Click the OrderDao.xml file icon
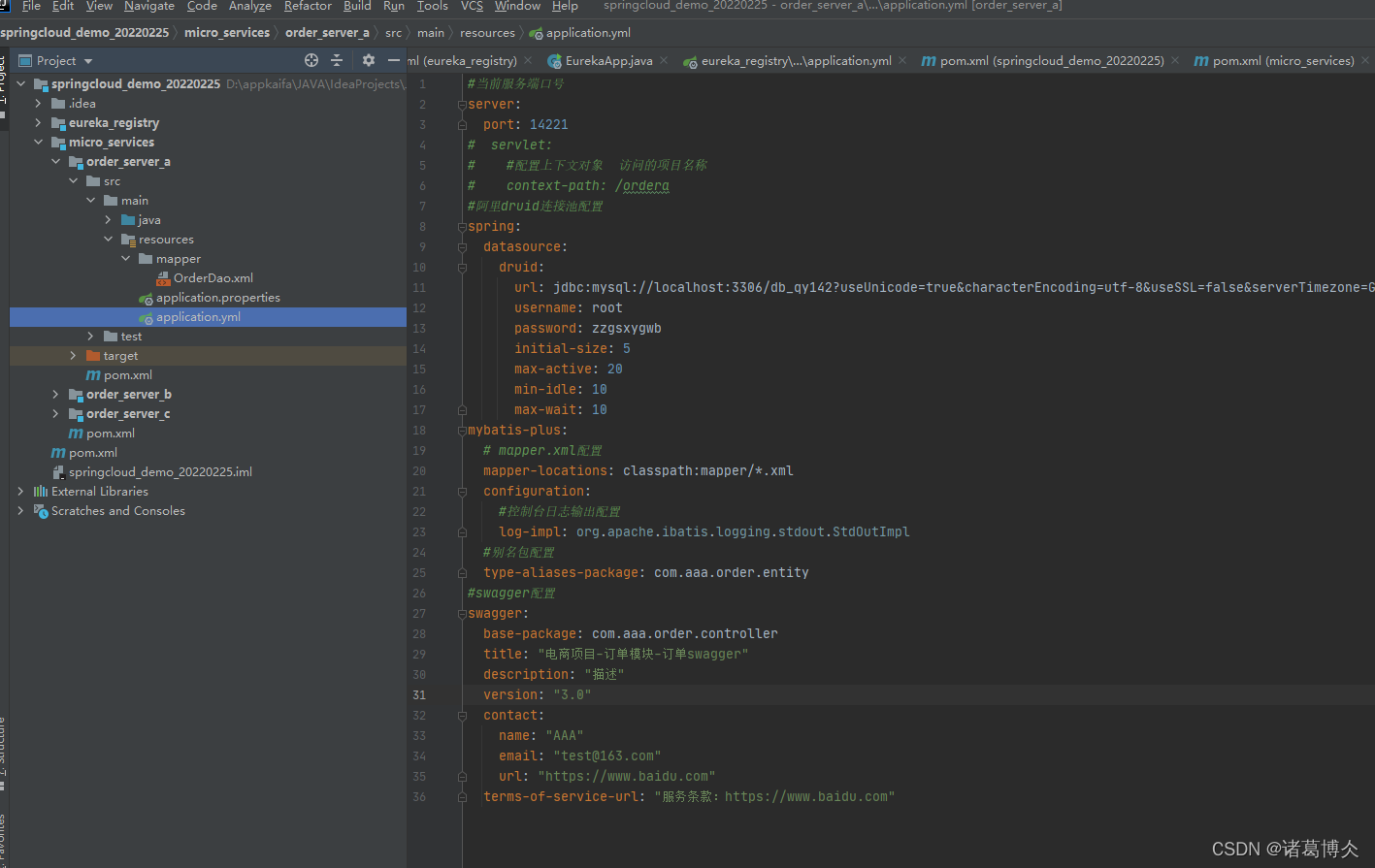Viewport: 1375px width, 868px height. click(163, 278)
